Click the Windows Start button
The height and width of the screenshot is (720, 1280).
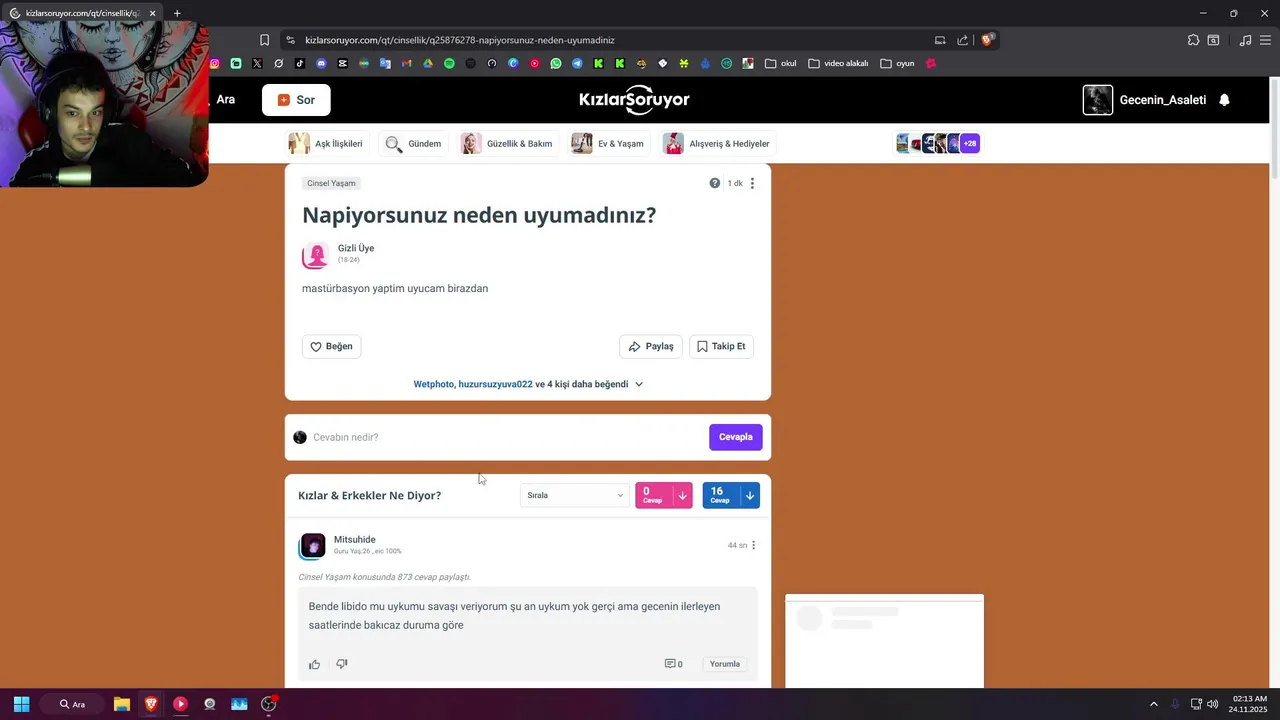tap(21, 704)
